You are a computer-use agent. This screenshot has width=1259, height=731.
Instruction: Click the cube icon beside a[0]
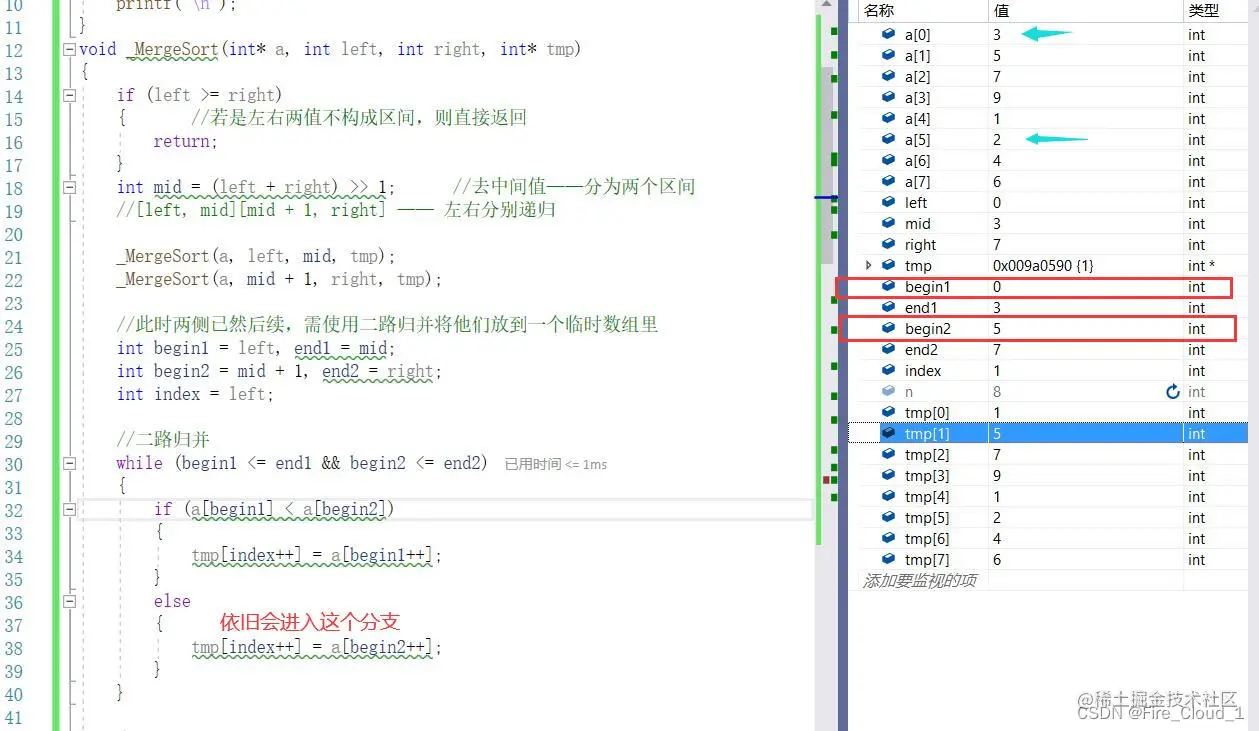pyautogui.click(x=888, y=34)
